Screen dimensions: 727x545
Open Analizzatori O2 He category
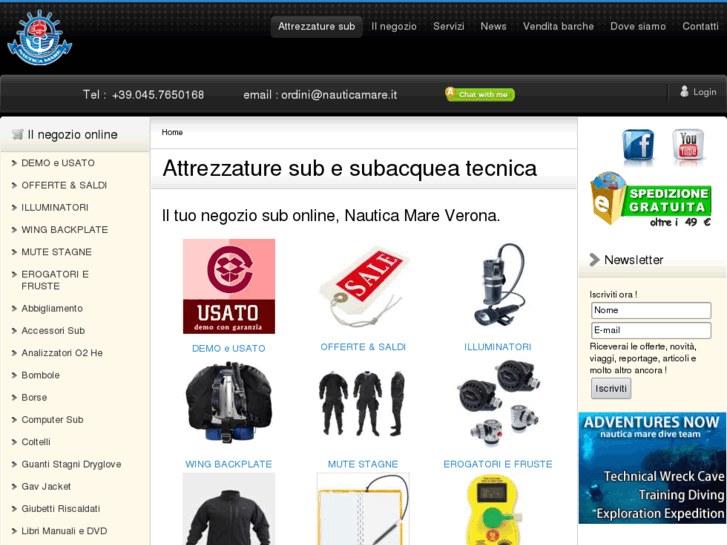click(x=62, y=353)
